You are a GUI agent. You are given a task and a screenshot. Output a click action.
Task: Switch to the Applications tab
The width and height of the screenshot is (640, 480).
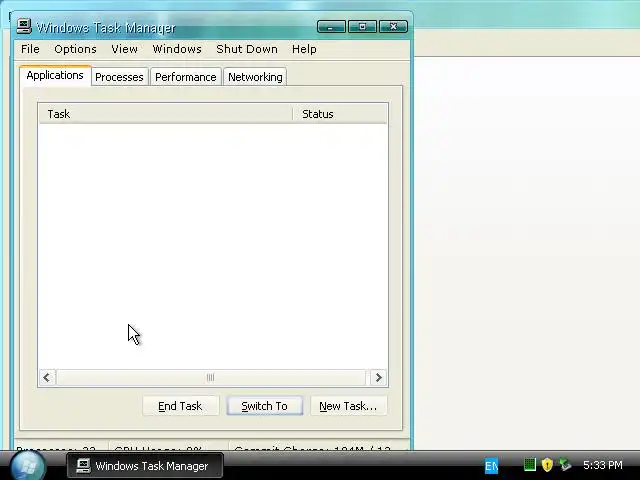(x=55, y=76)
